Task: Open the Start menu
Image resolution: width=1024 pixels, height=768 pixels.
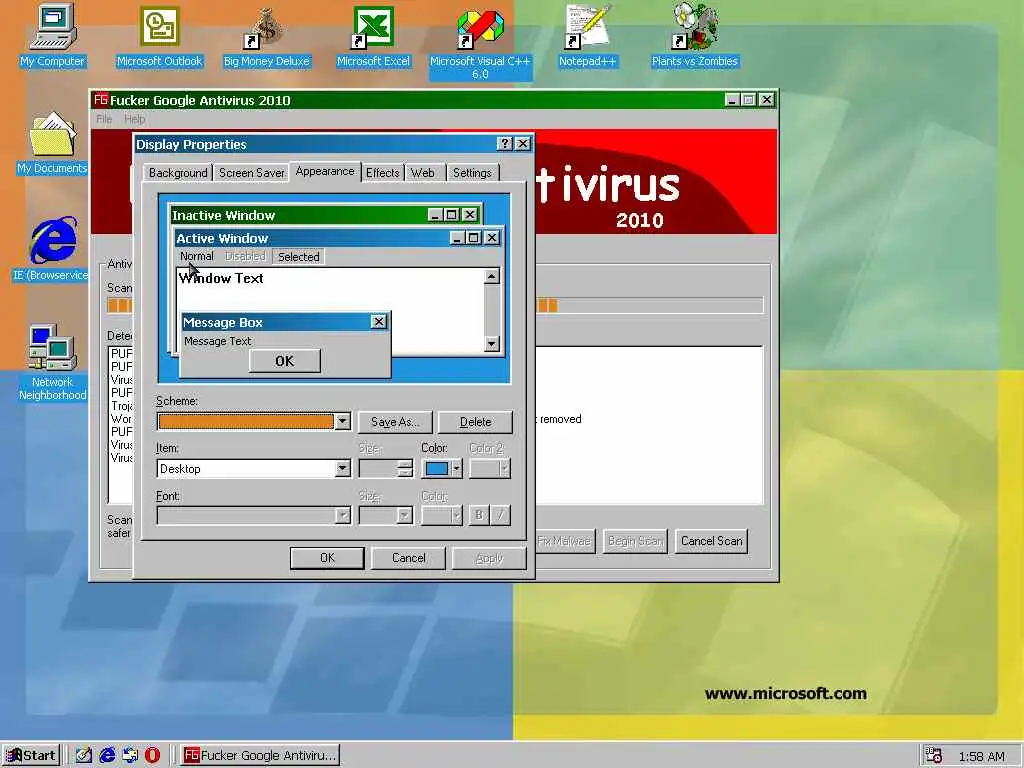Action: (31, 756)
